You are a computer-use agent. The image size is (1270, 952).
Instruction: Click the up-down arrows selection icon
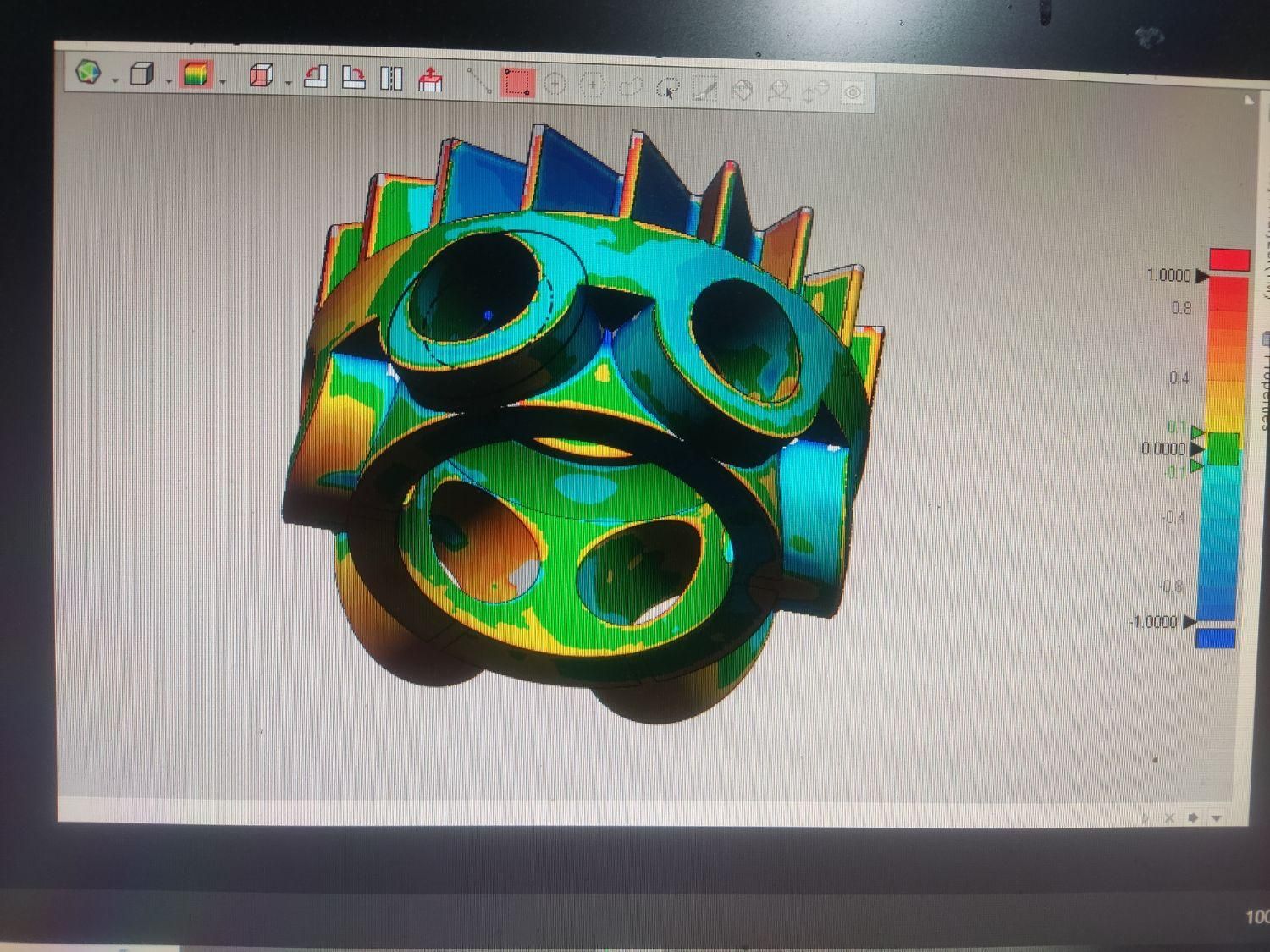[815, 92]
